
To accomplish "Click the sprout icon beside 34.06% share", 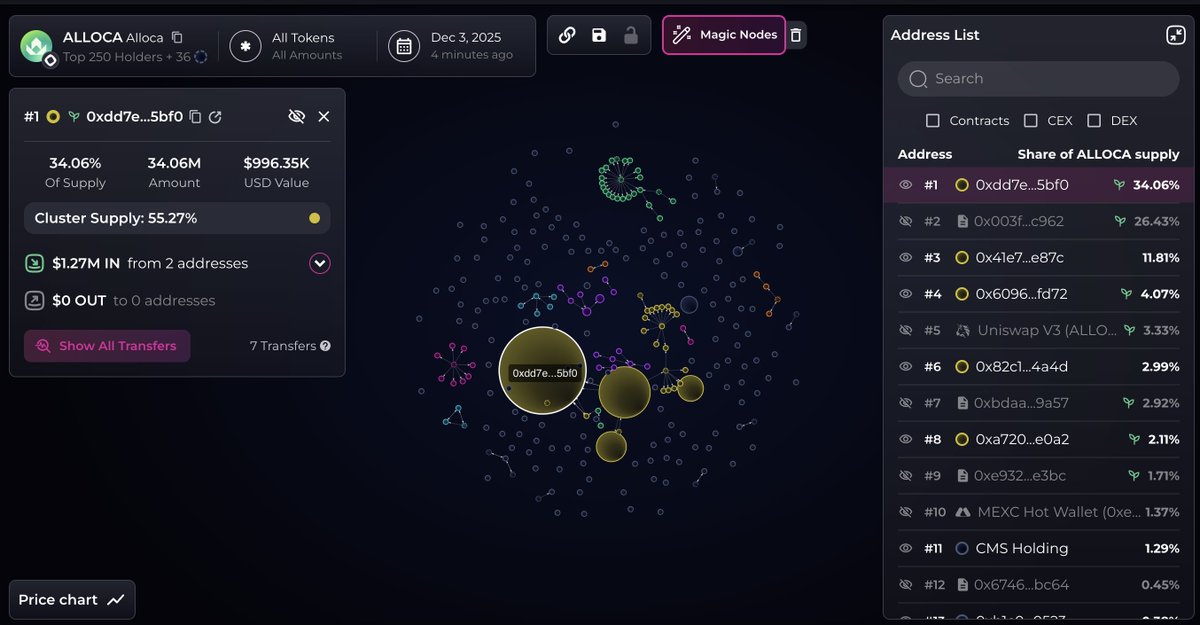I will (1120, 185).
